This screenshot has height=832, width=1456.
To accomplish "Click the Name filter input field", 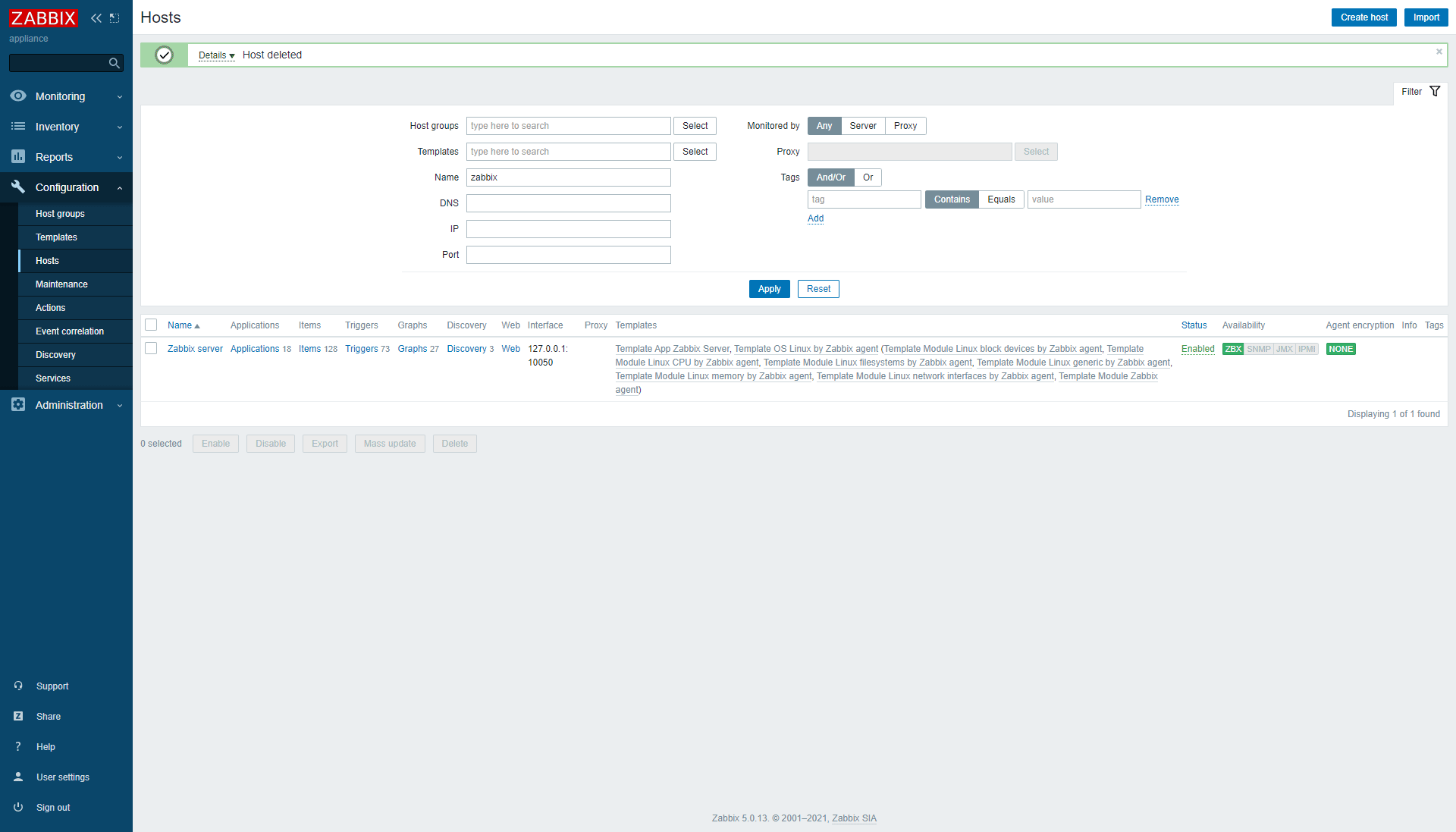I will [x=568, y=177].
